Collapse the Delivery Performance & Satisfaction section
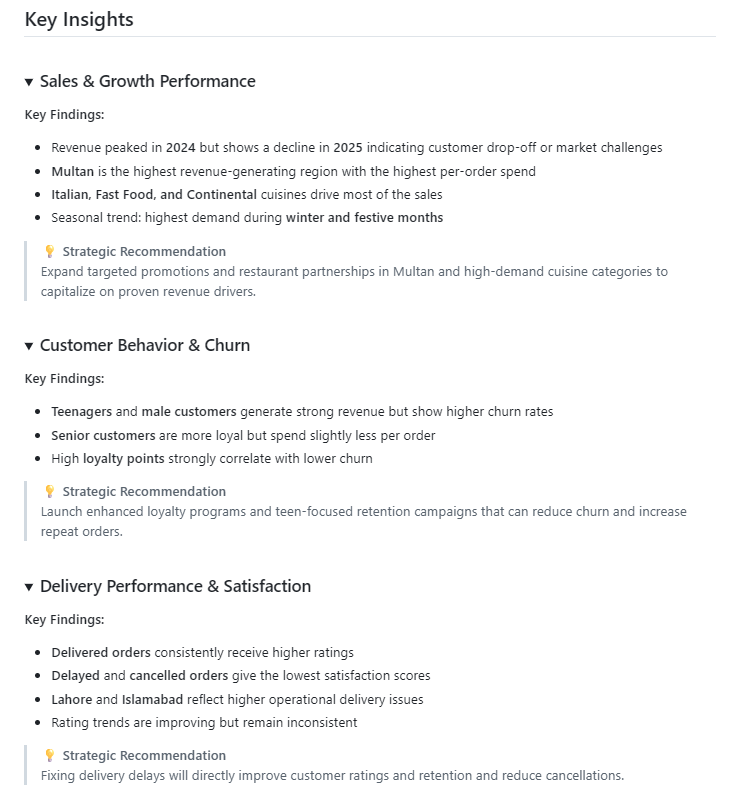 pos(29,587)
